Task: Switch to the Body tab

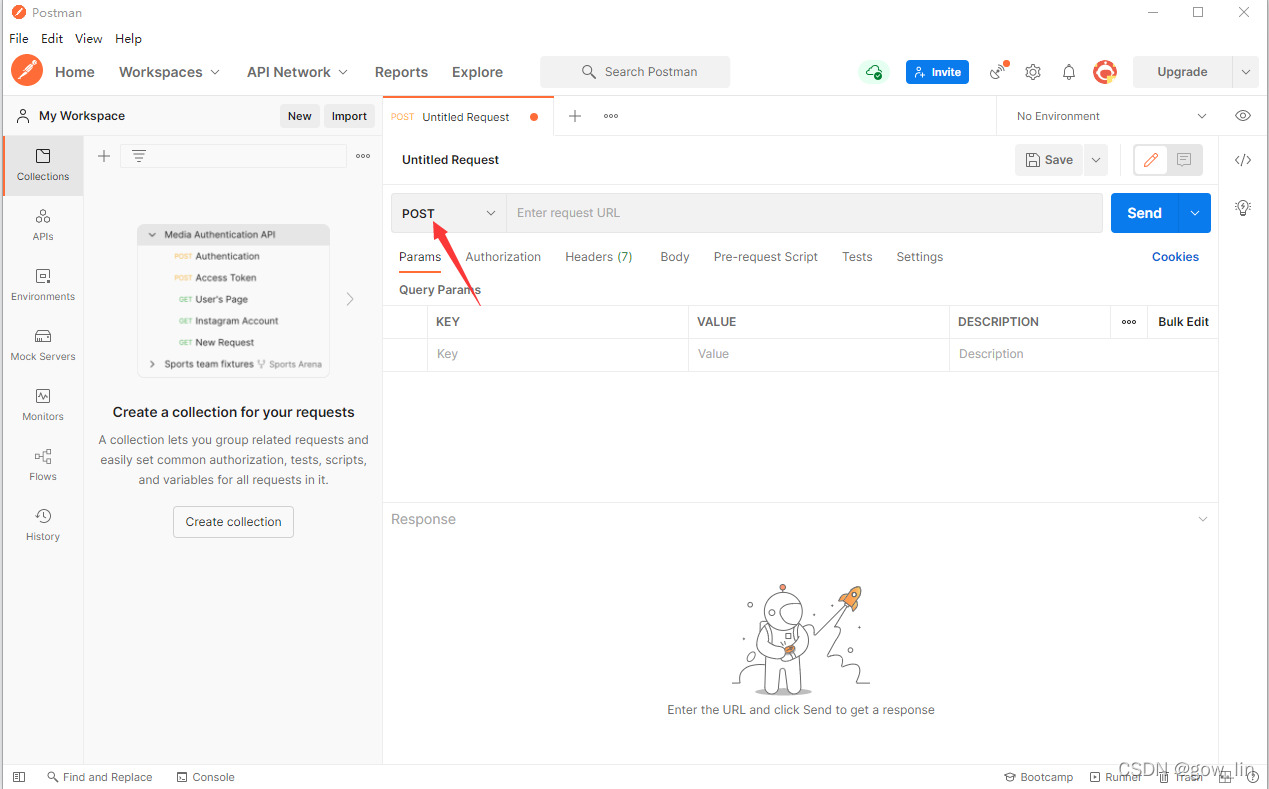Action: 675,257
